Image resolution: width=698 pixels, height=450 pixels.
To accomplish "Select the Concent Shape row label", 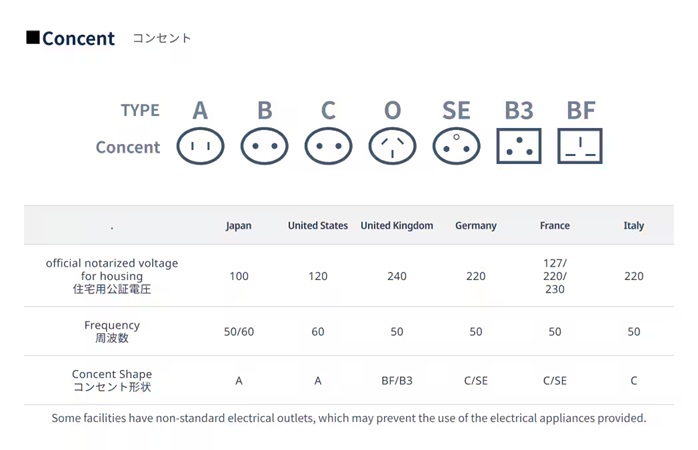I will point(112,380).
